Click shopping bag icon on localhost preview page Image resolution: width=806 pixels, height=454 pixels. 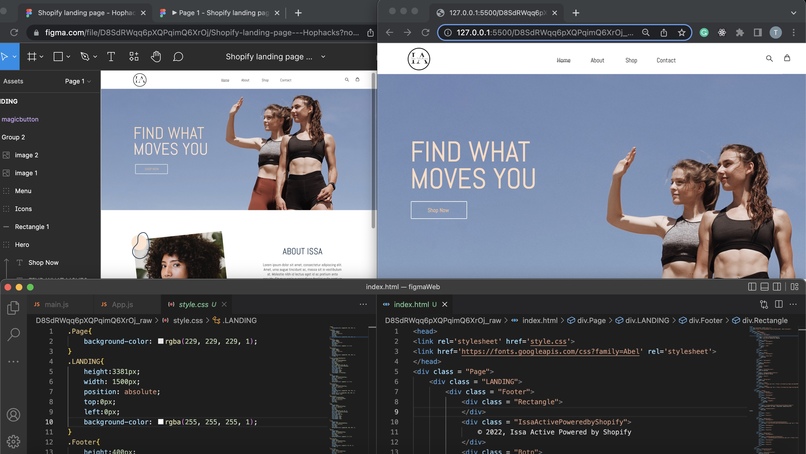tap(787, 58)
